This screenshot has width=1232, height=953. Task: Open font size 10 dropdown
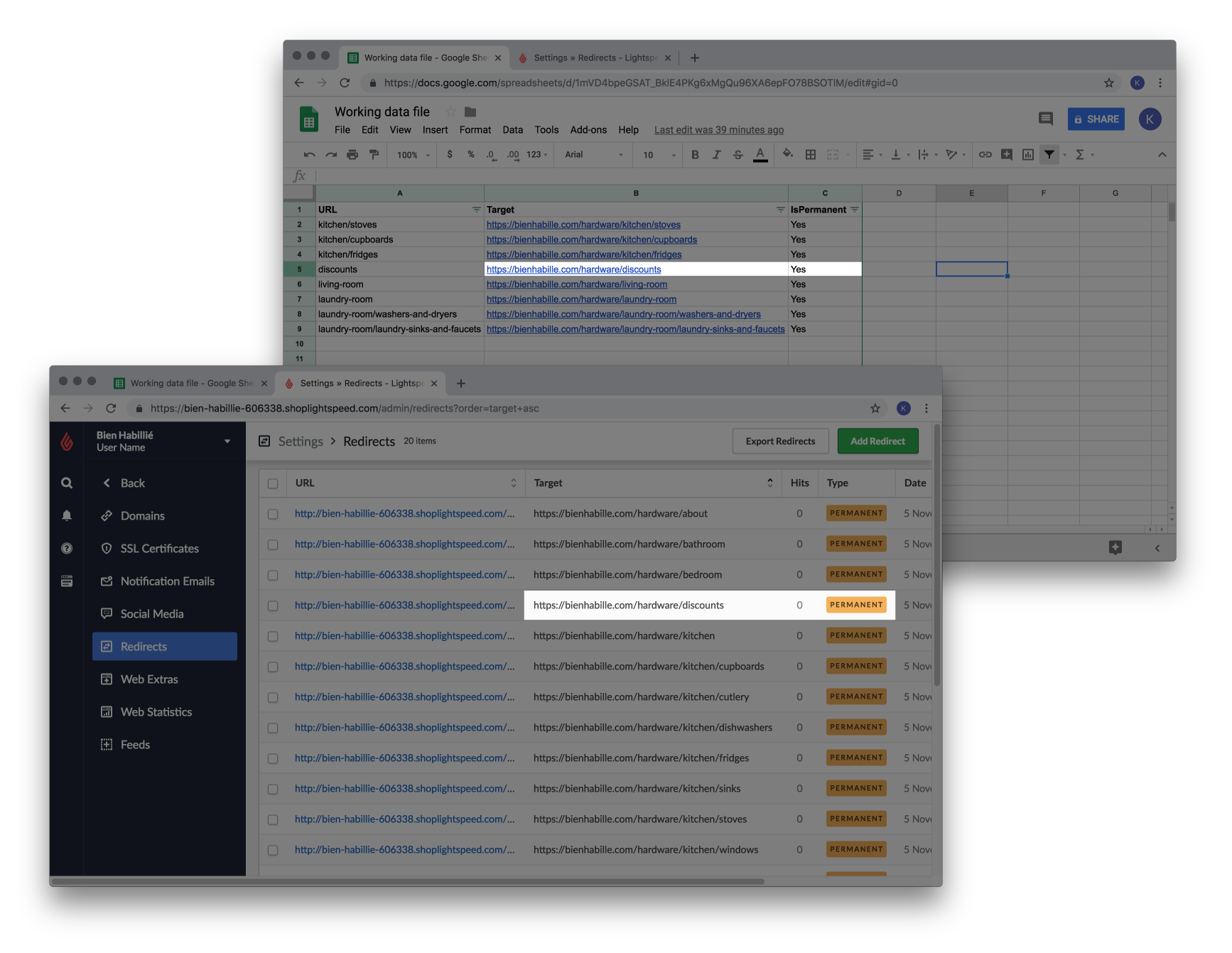click(659, 154)
